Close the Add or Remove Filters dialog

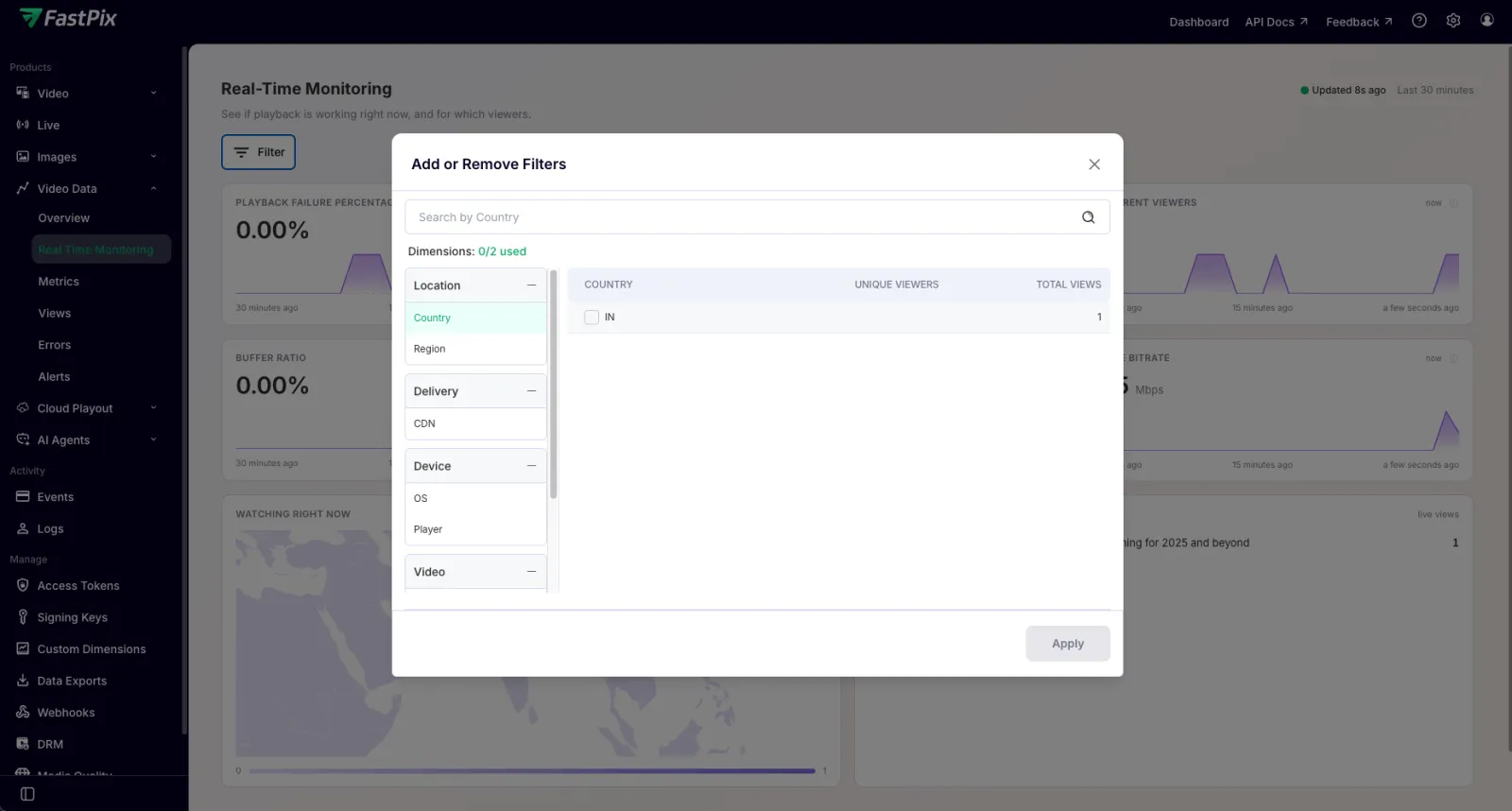pyautogui.click(x=1094, y=164)
